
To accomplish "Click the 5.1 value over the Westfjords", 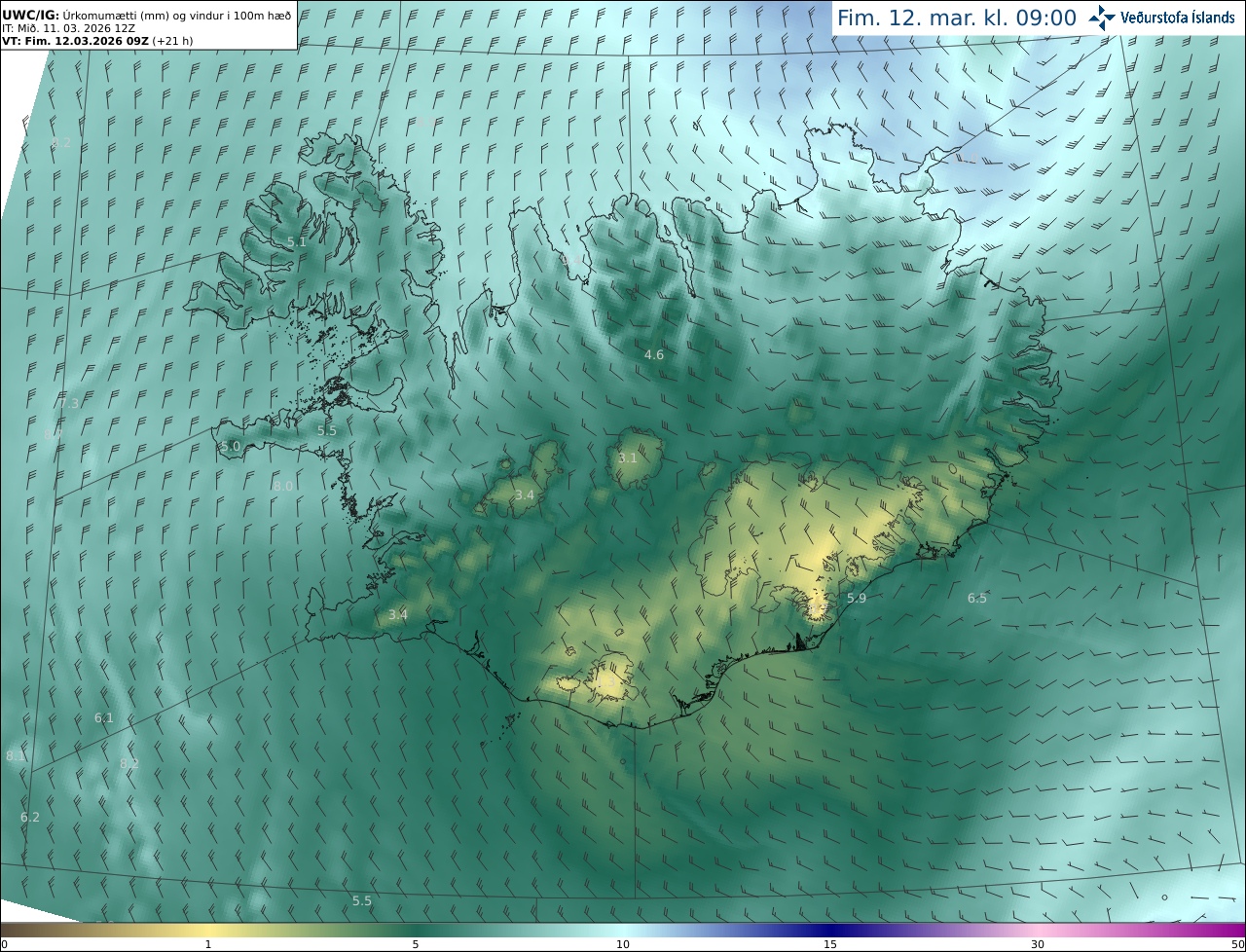I will tap(297, 241).
